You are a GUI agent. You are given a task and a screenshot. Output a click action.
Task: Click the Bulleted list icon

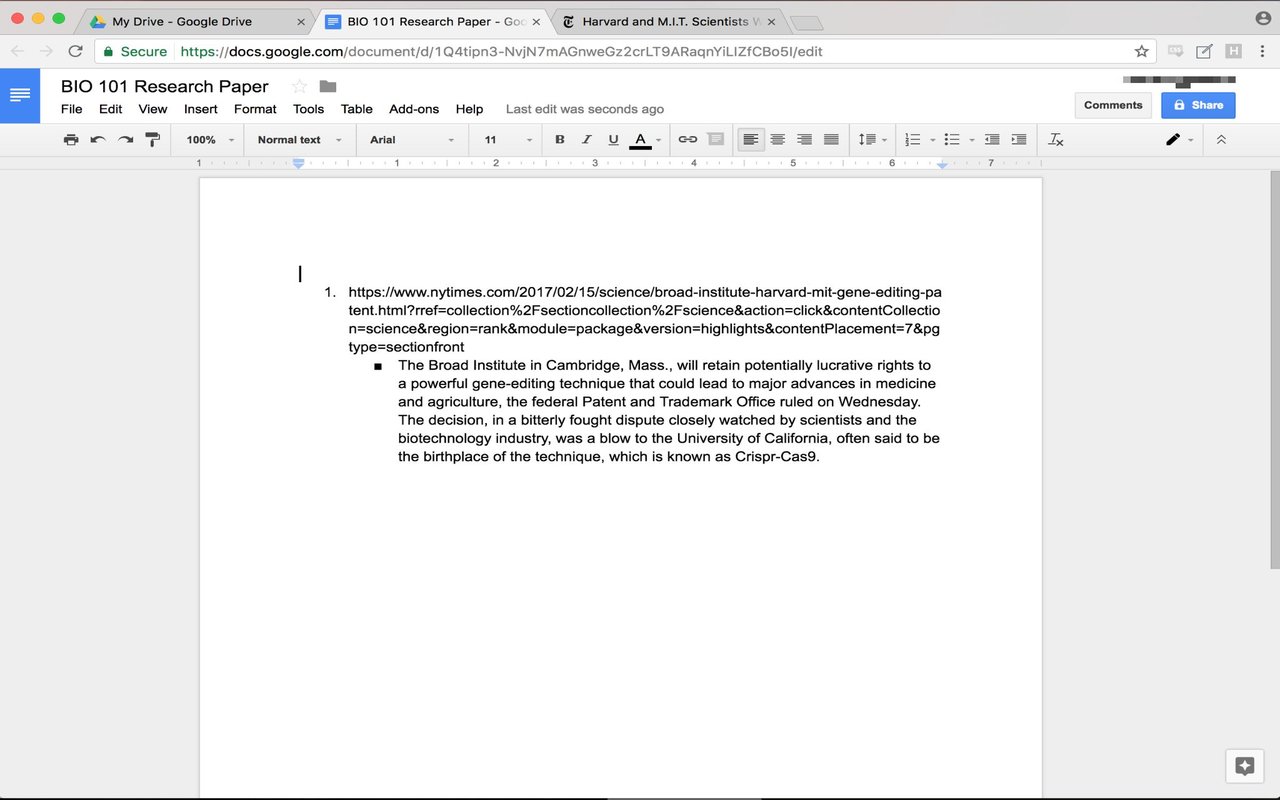[x=952, y=140]
